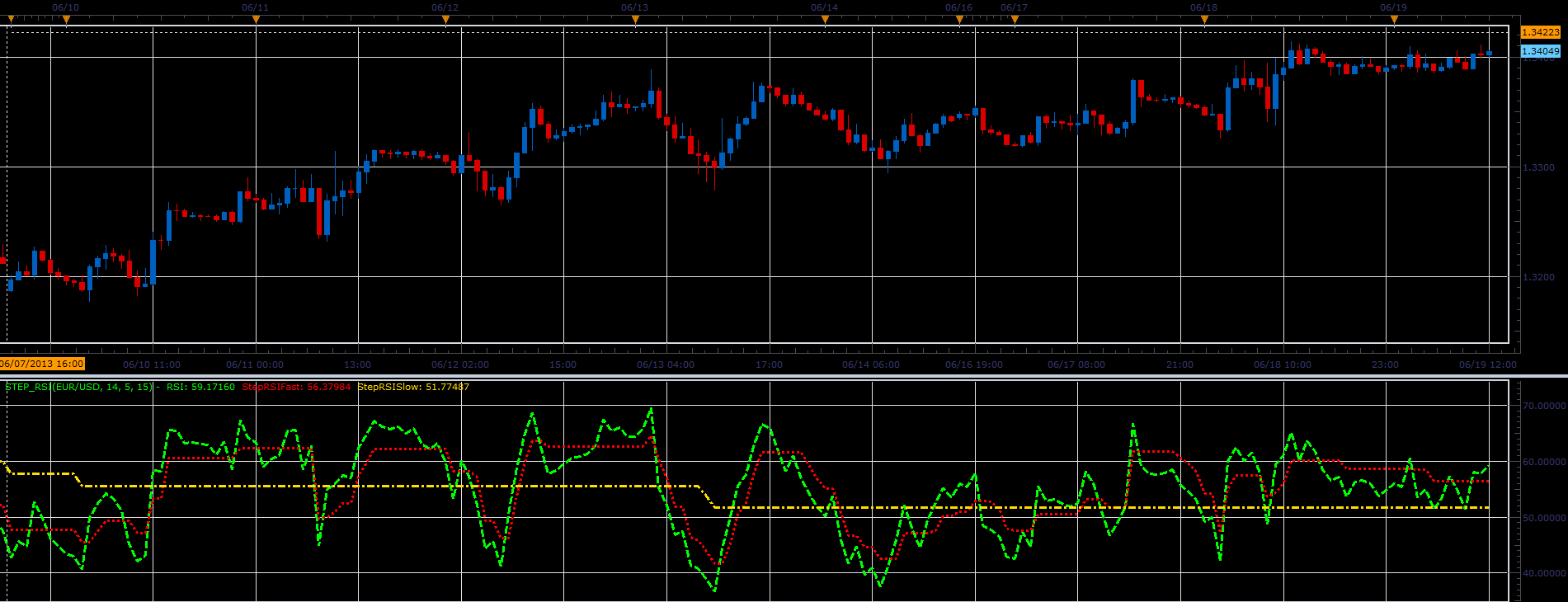This screenshot has height=602, width=1568.
Task: Select the STEP_RSI(EUR/USD, 14, 5, 15) indicator title
Action: pos(79,387)
